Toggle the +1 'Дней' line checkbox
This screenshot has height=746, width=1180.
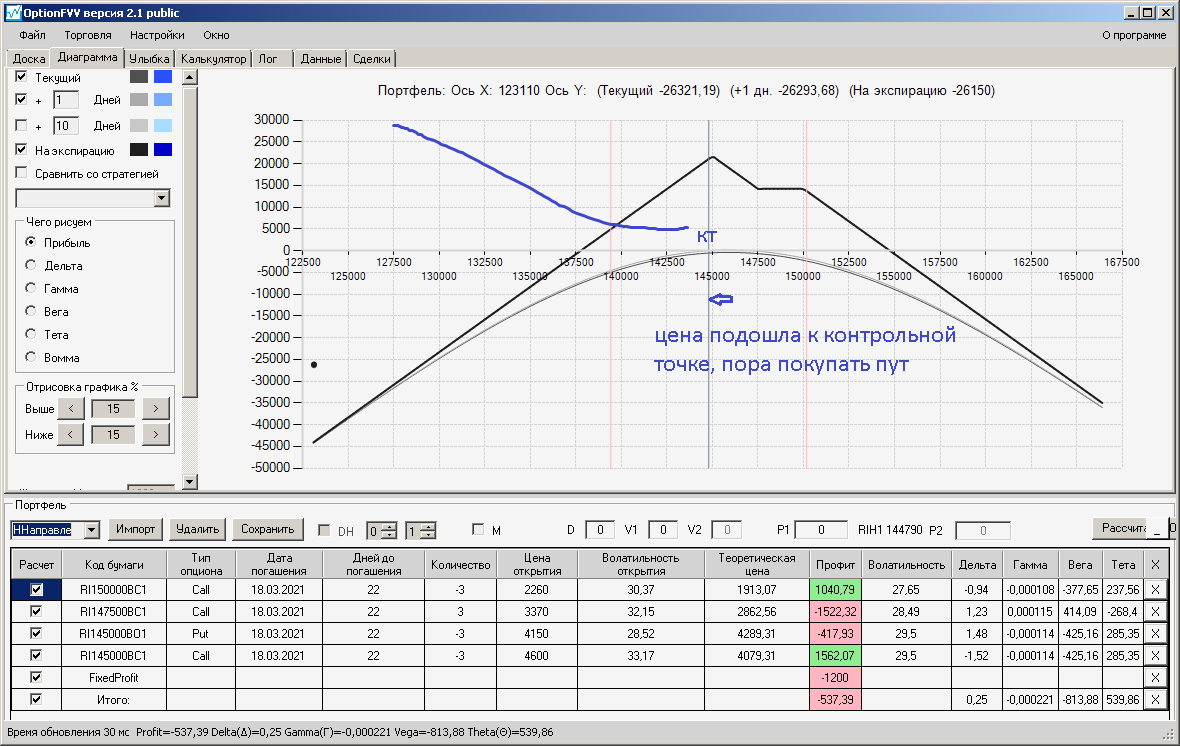click(x=21, y=99)
